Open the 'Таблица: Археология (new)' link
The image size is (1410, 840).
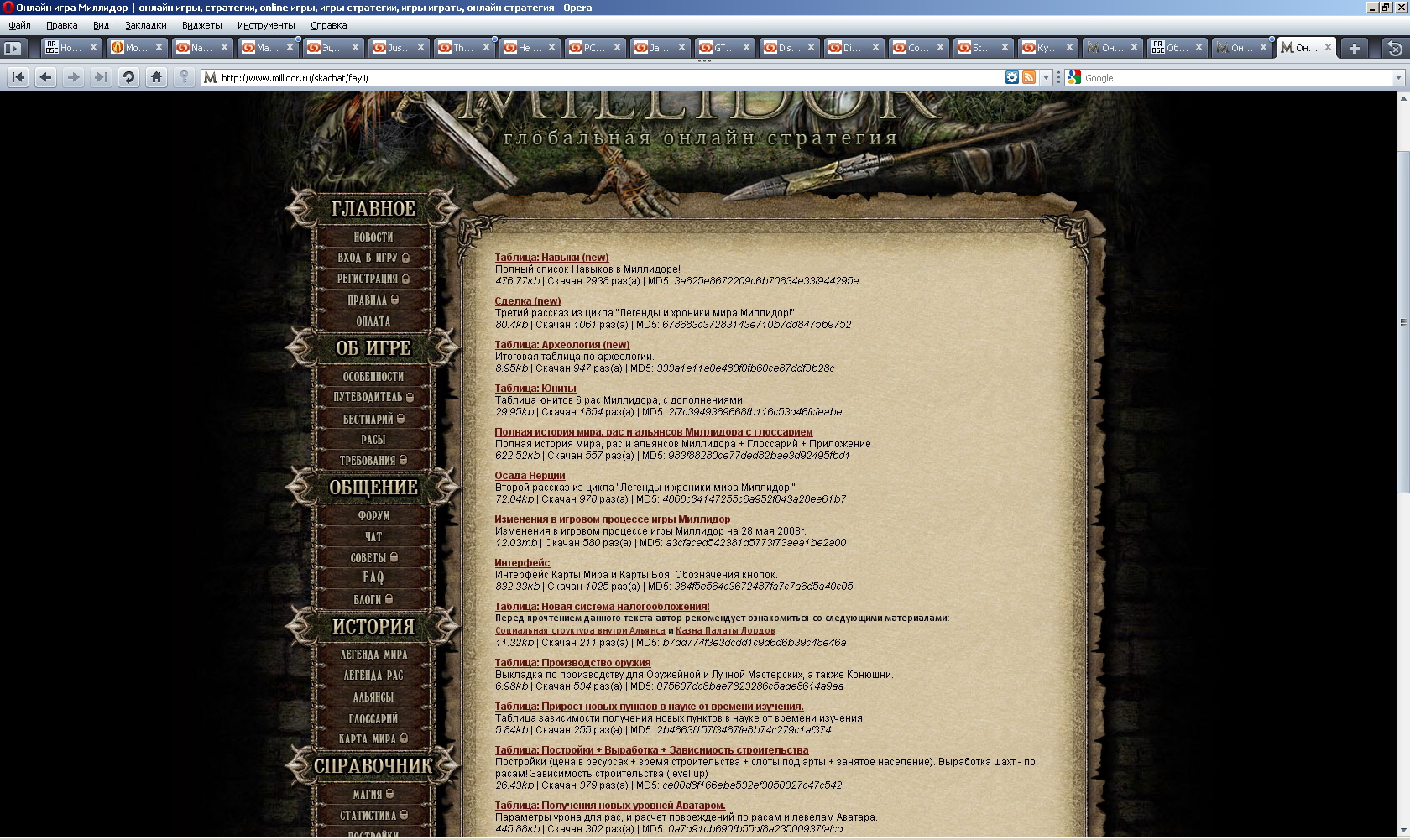pos(561,345)
